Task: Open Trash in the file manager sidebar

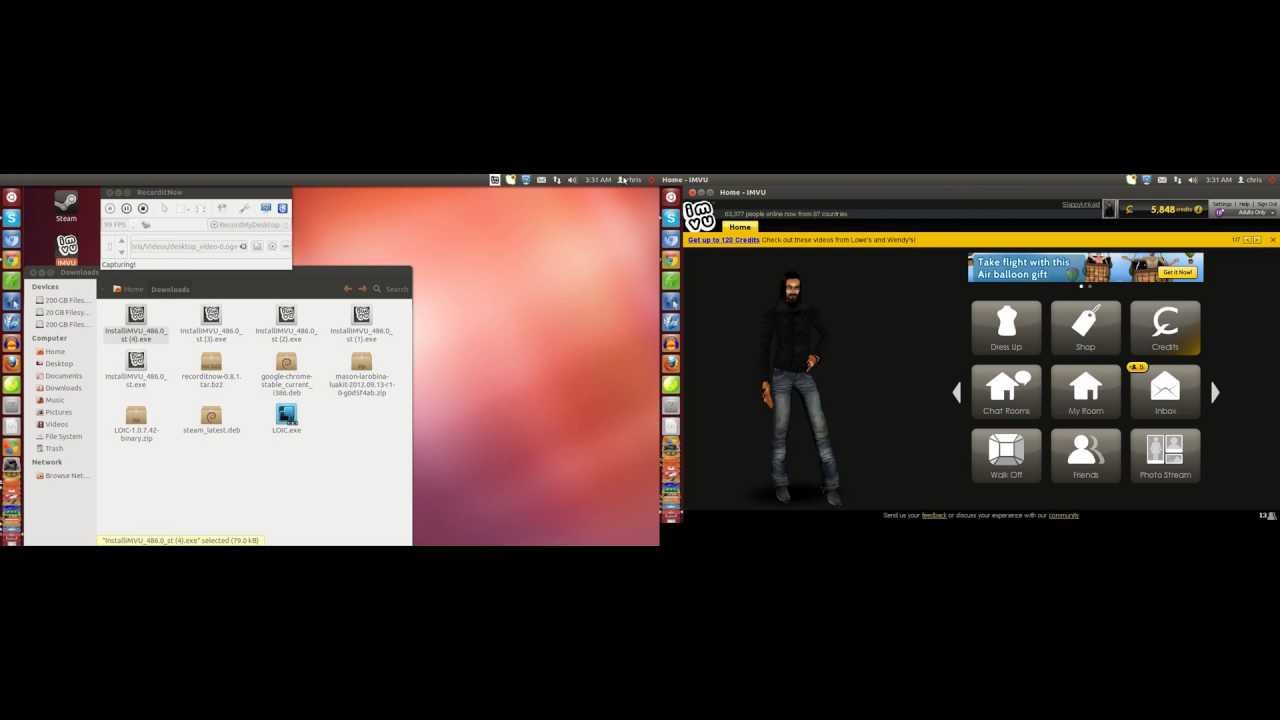Action: click(49, 448)
